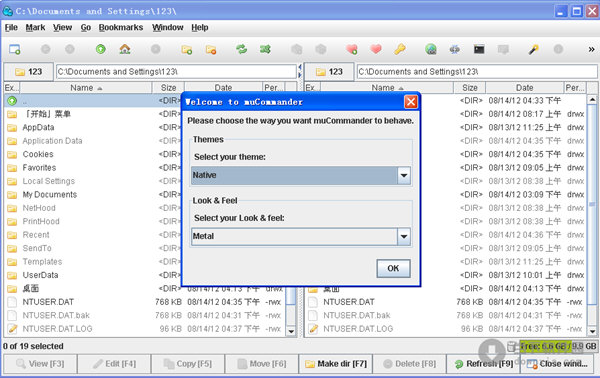Click the green go-to-parent-folder arrow icon
The image size is (600, 378).
pos(101,49)
